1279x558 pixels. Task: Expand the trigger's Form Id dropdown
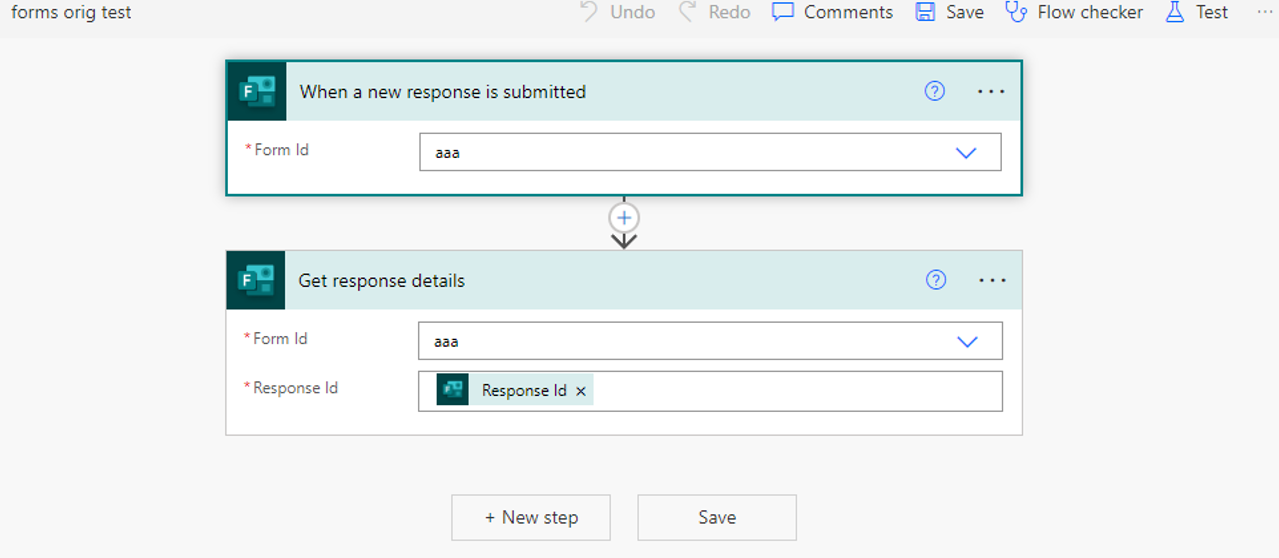(966, 153)
